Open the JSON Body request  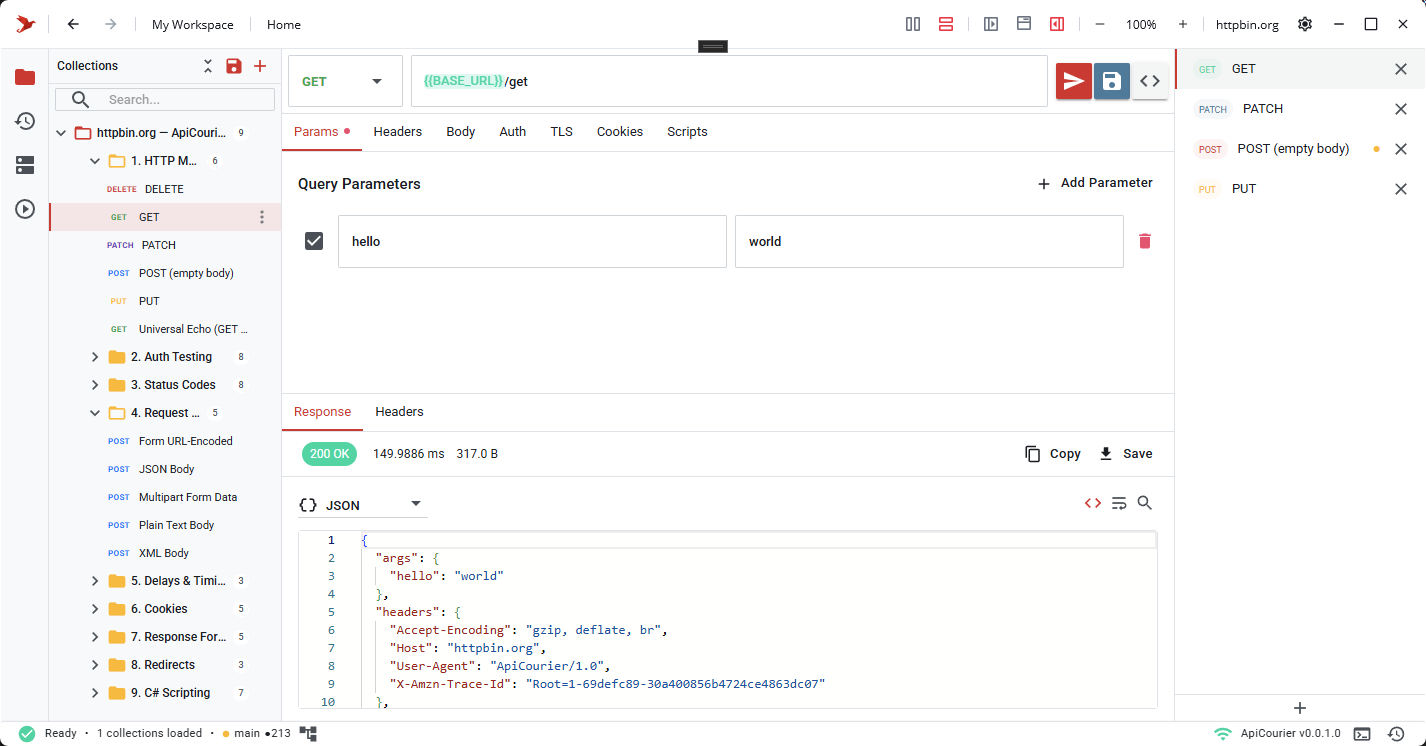point(165,469)
